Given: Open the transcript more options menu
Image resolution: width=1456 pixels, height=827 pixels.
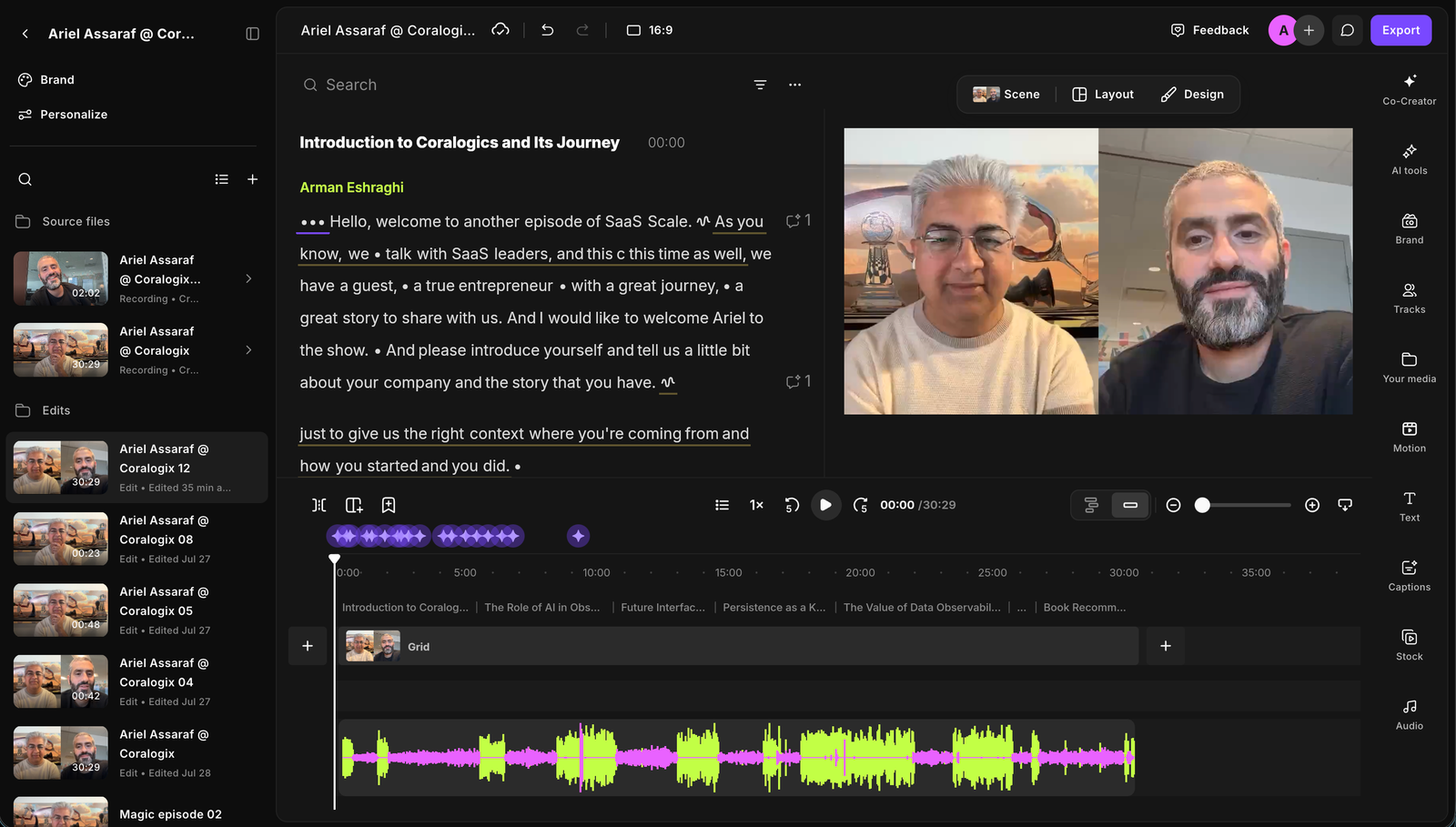Looking at the screenshot, I should pos(794,85).
